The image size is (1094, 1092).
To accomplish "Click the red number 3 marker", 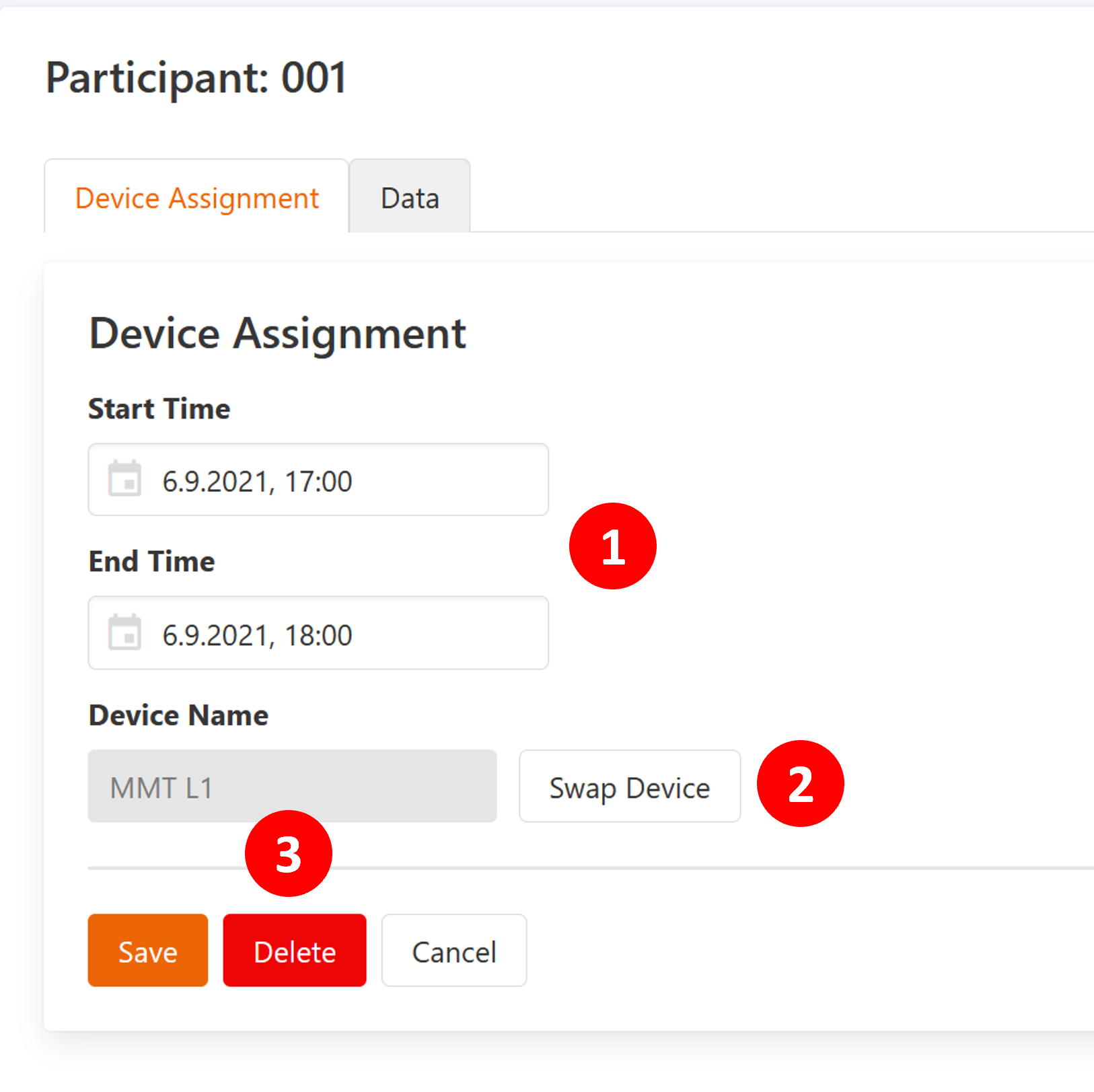I will click(289, 853).
